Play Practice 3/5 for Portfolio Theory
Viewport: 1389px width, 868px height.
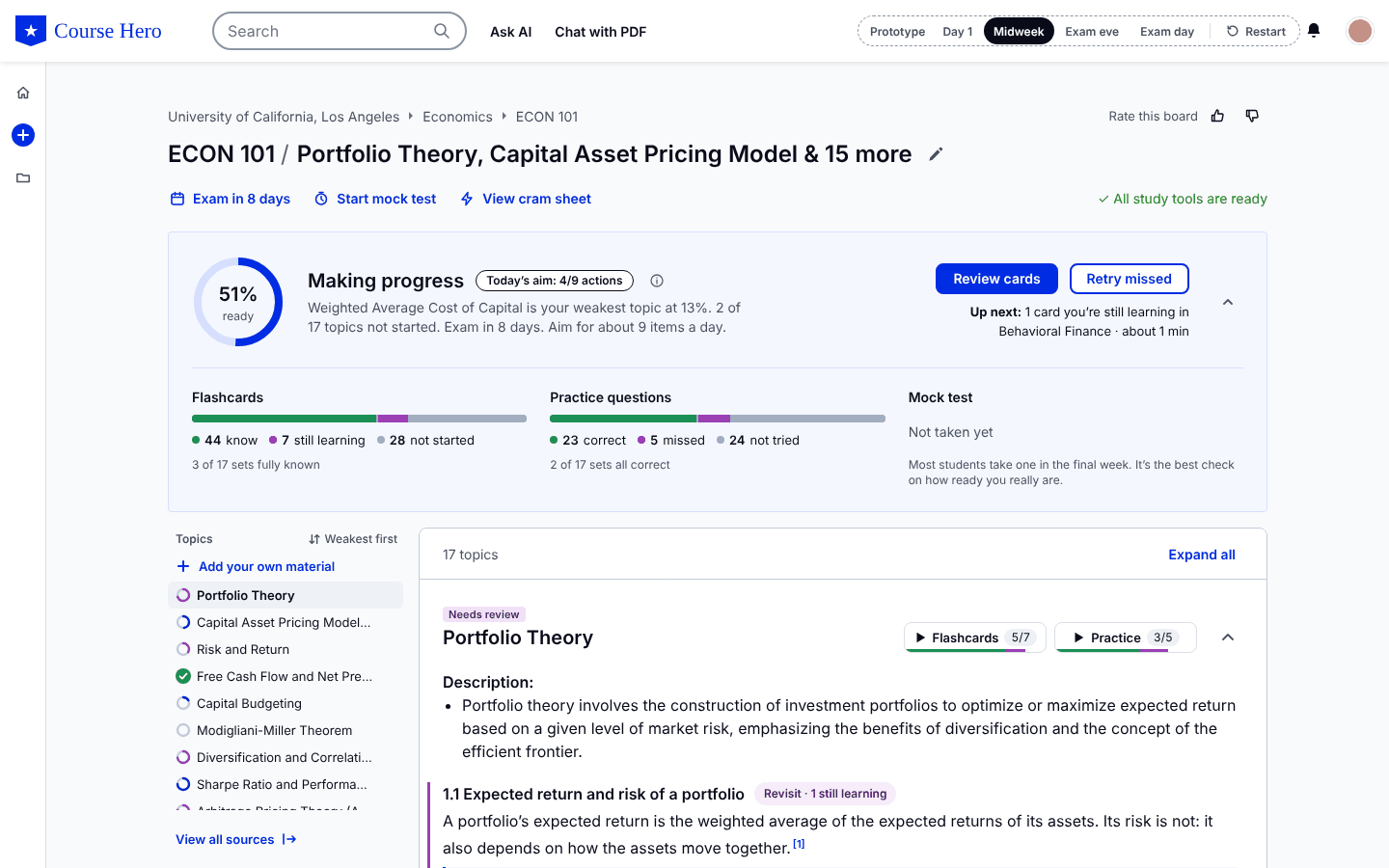click(x=1126, y=637)
